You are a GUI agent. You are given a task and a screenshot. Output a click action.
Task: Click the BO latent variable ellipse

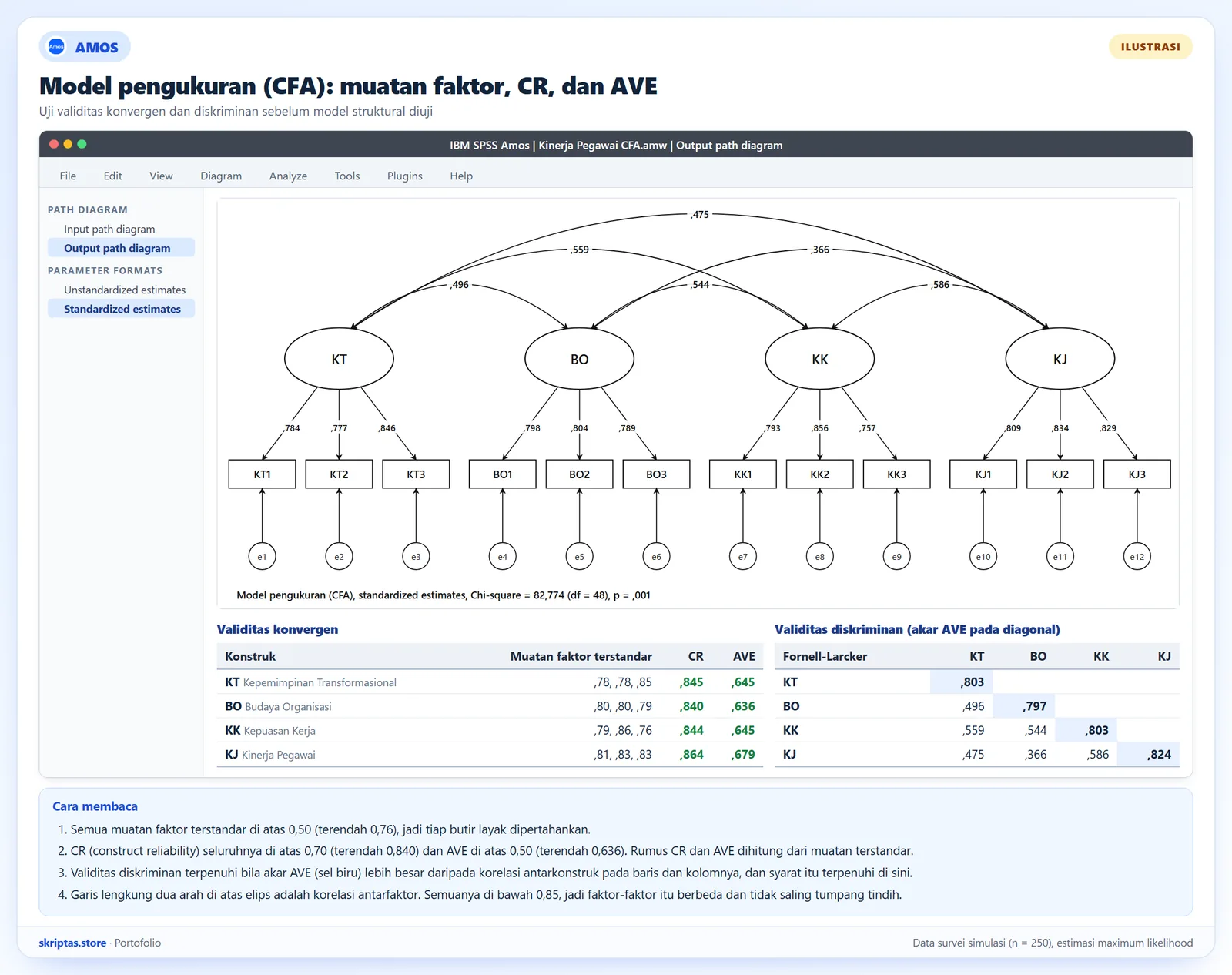click(579, 359)
